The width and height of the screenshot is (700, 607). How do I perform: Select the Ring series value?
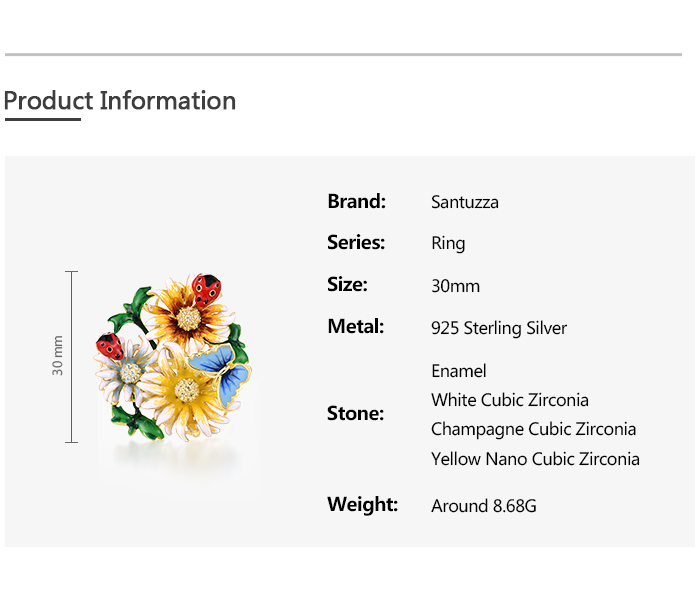(x=448, y=243)
